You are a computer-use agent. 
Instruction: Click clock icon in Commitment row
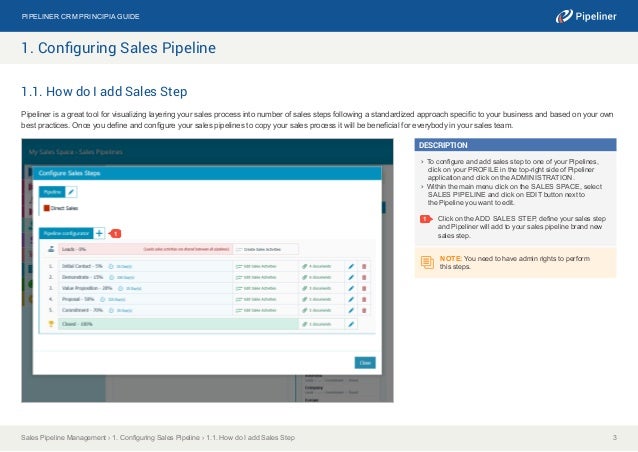111,310
